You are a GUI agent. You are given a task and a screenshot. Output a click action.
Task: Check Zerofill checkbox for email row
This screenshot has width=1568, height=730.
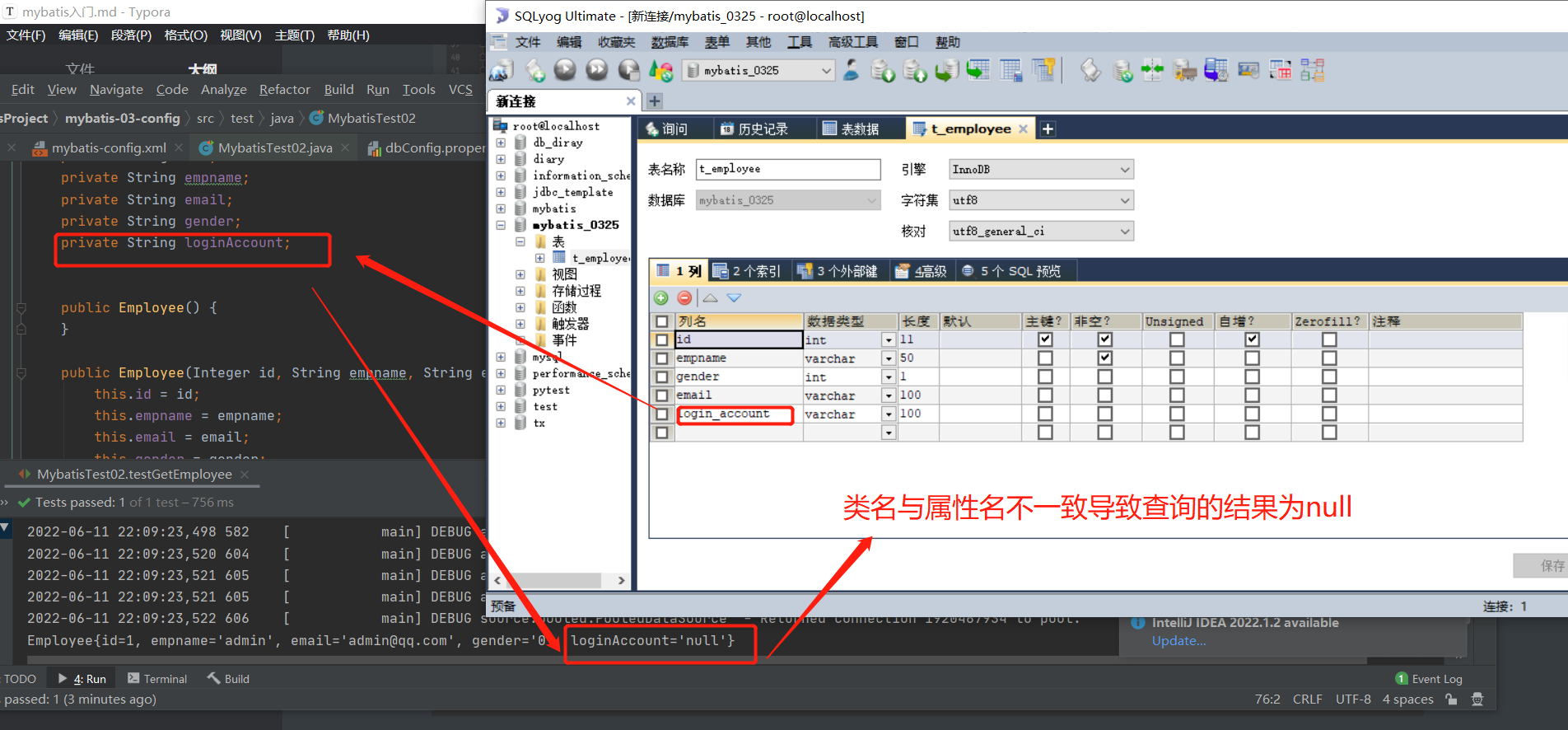tap(1329, 395)
